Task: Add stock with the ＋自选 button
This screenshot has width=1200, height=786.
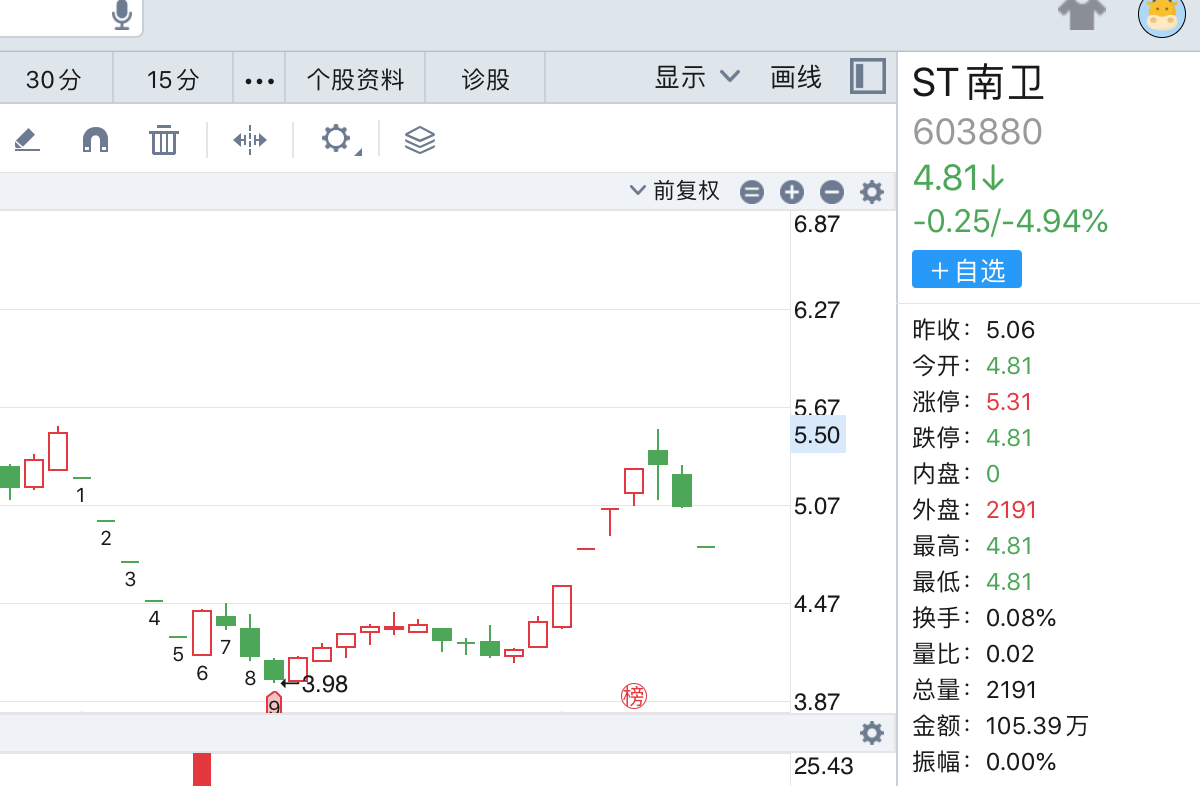Action: pyautogui.click(x=966, y=270)
